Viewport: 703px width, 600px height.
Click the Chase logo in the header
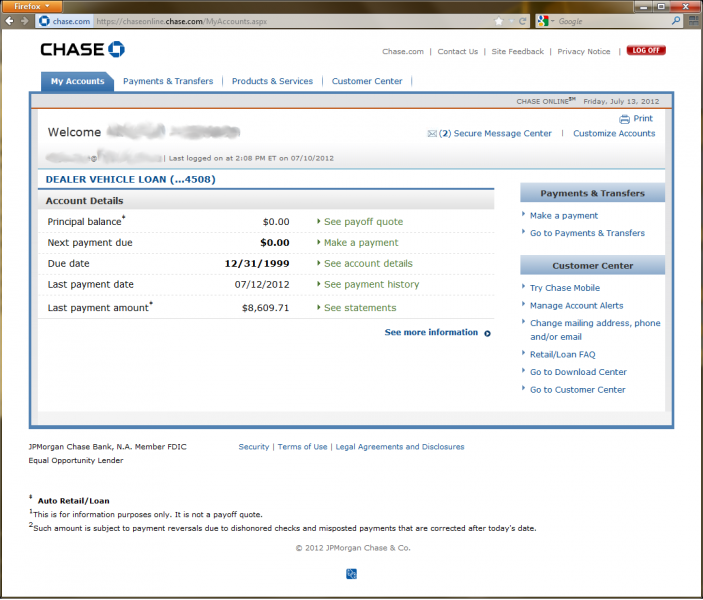[x=82, y=50]
